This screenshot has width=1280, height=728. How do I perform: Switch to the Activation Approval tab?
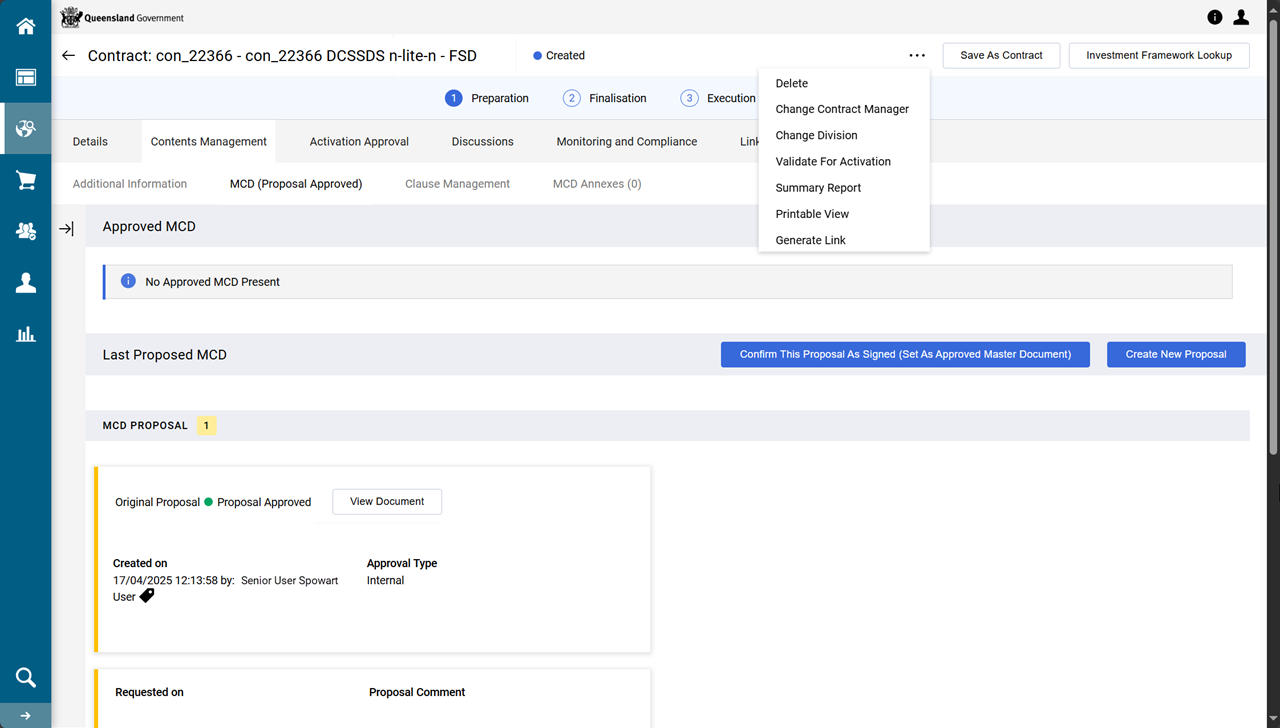359,142
